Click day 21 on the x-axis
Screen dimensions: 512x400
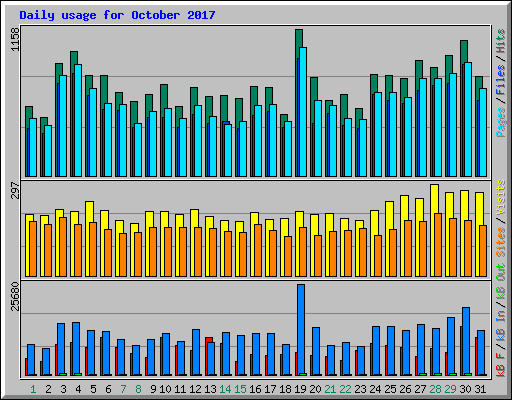pyautogui.click(x=330, y=389)
